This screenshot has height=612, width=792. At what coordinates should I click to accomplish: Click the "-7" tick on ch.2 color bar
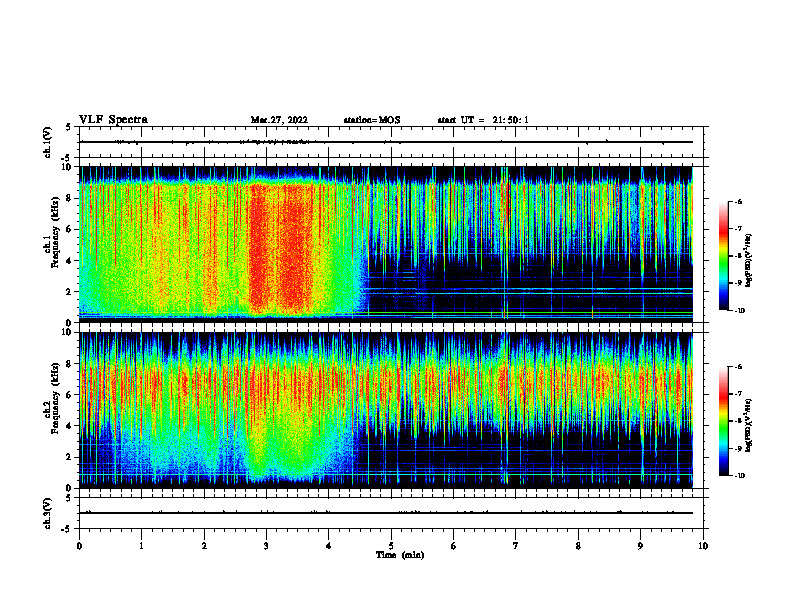pos(738,394)
